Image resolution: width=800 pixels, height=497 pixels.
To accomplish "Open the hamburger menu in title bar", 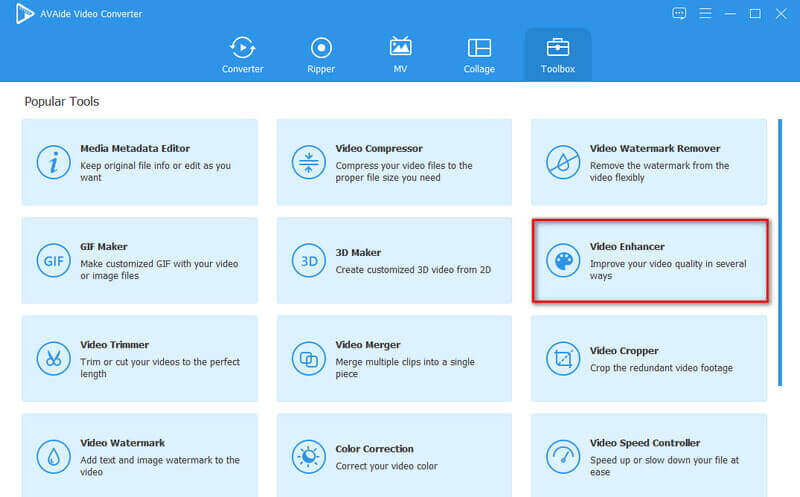I will [705, 13].
